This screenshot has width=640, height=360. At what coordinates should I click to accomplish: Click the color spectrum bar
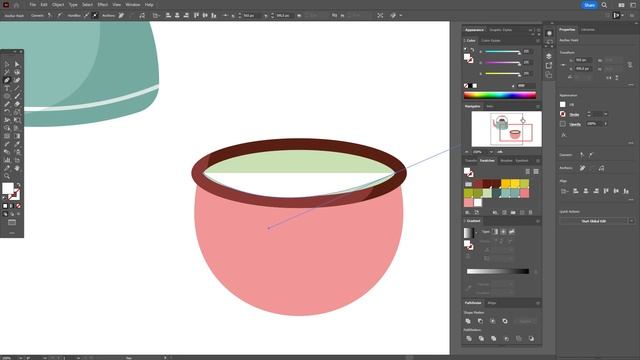click(x=500, y=95)
